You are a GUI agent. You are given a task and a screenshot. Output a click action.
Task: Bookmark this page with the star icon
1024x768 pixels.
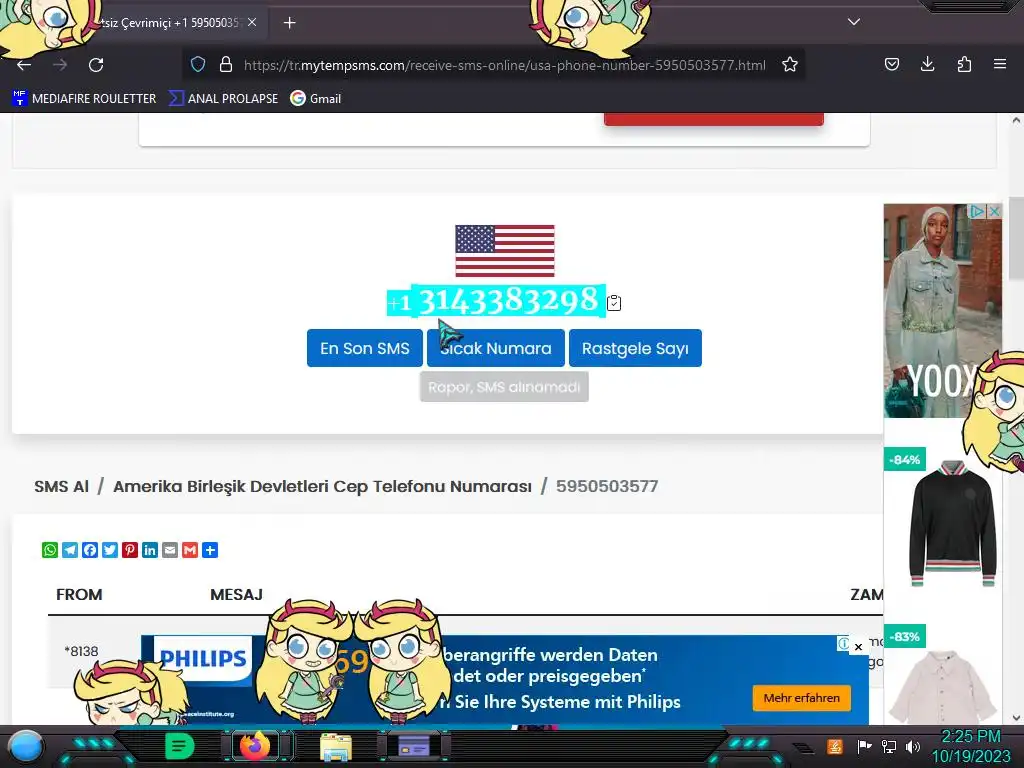[x=790, y=65]
